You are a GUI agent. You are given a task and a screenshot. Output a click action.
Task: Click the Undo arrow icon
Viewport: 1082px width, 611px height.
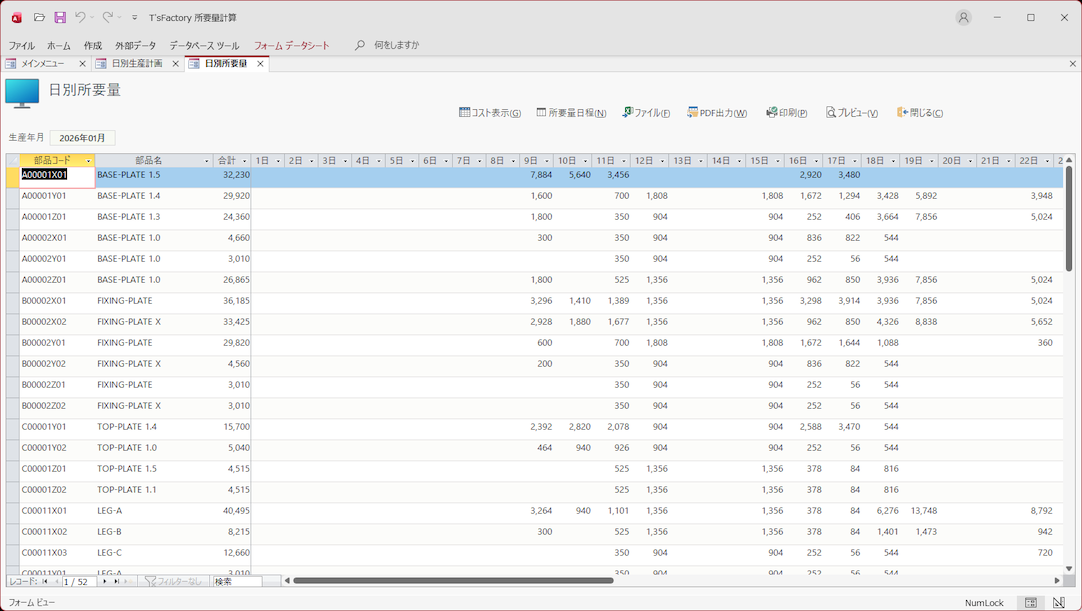80,18
